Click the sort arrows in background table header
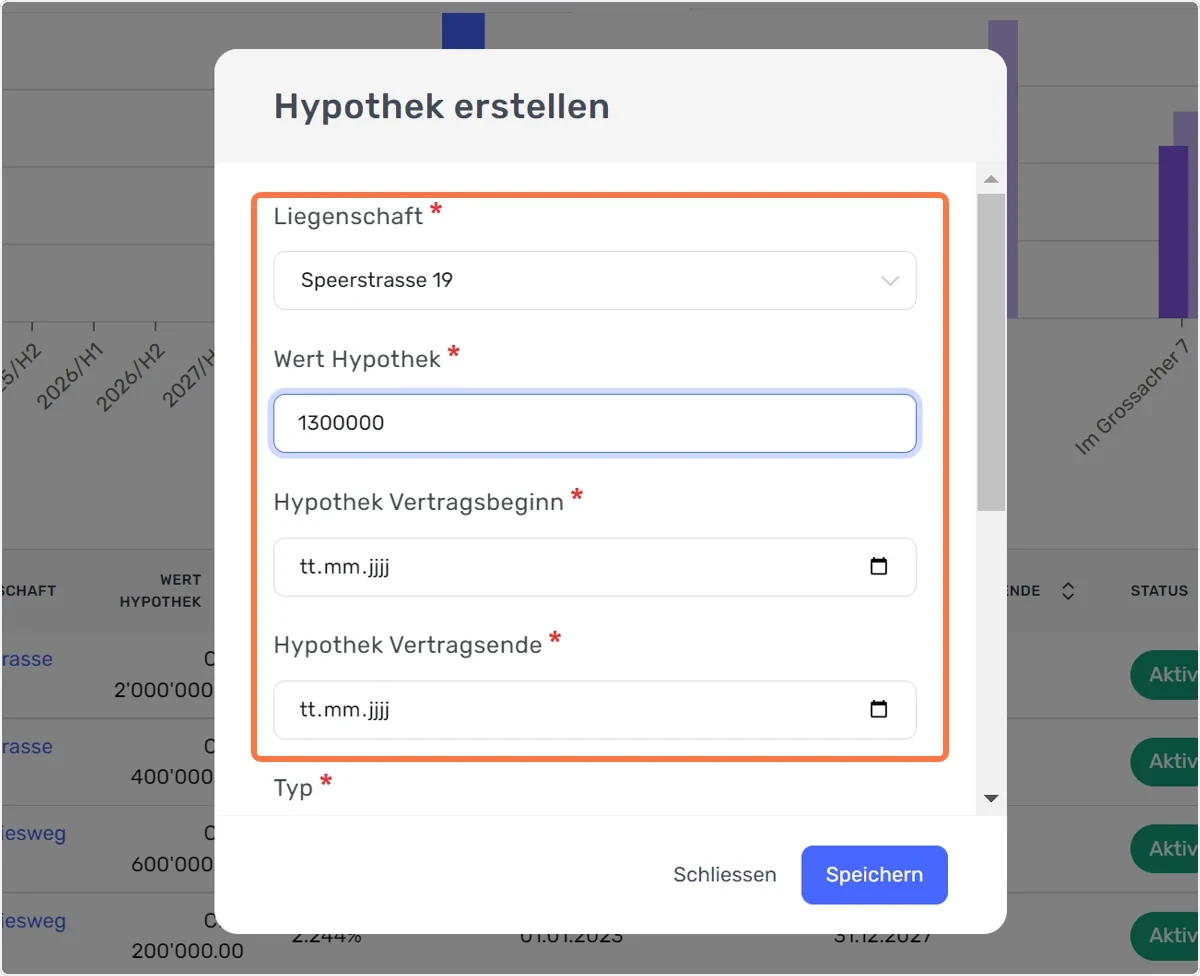Viewport: 1200px width, 976px height. coord(1068,591)
